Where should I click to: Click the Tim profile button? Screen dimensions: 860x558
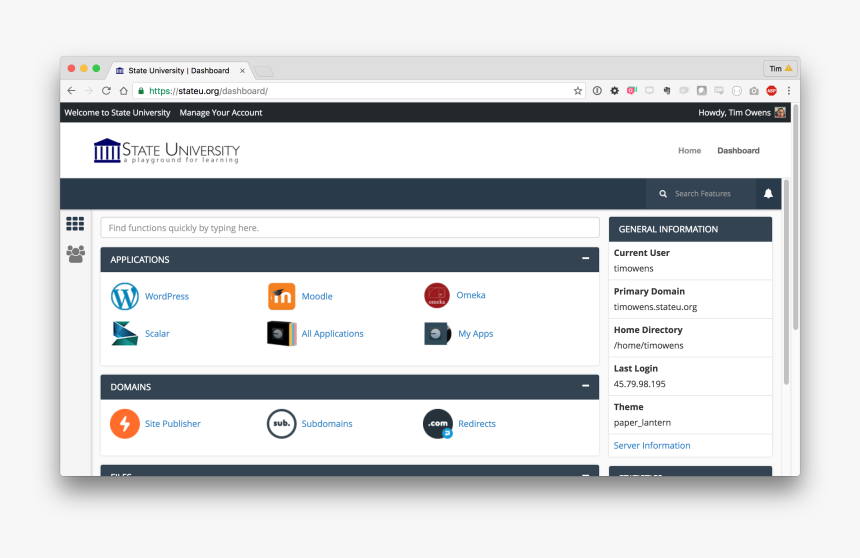click(780, 69)
